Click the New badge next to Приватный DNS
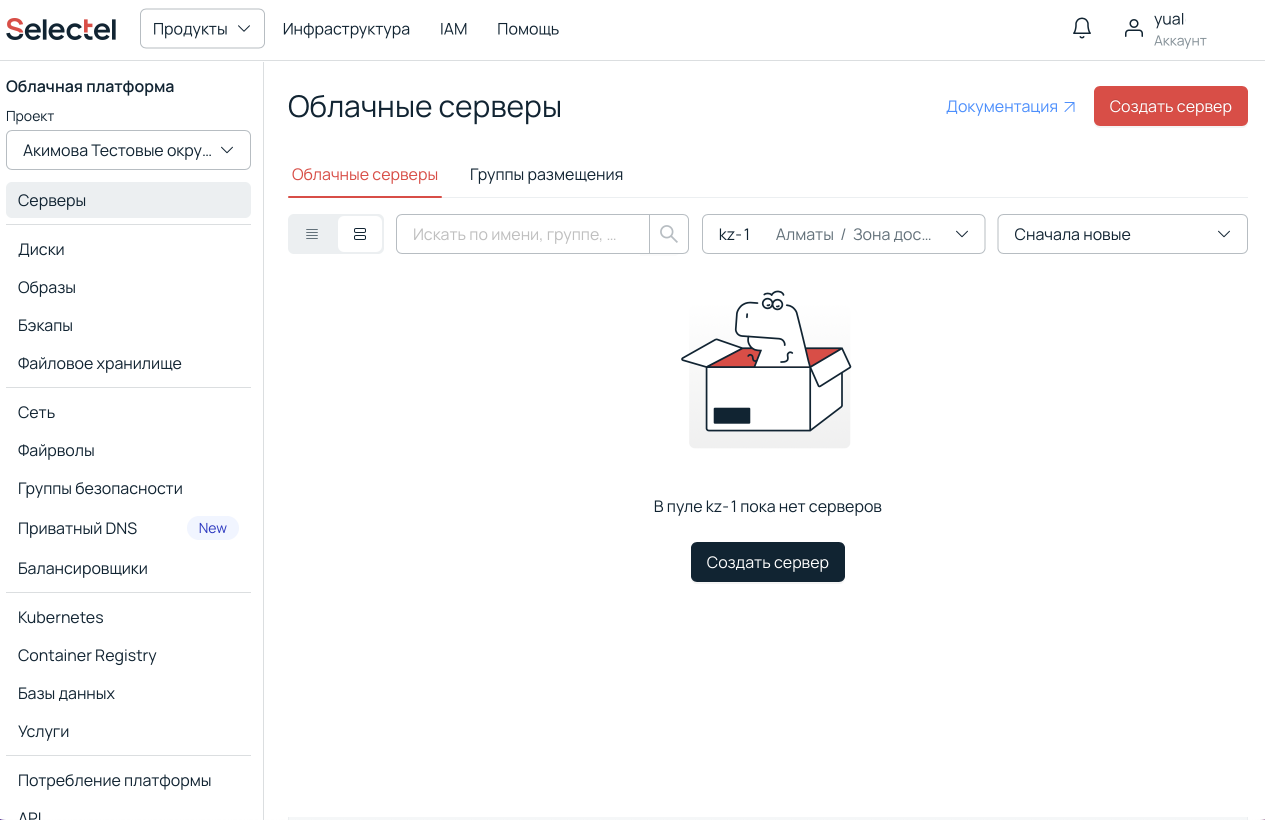The image size is (1265, 820). pos(213,528)
